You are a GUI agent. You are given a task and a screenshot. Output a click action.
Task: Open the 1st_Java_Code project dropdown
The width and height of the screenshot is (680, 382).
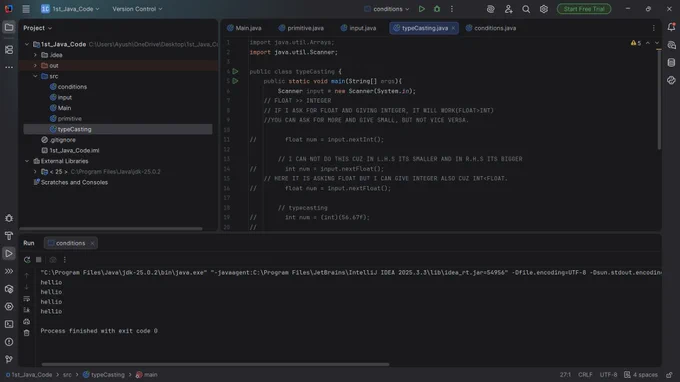[70, 9]
